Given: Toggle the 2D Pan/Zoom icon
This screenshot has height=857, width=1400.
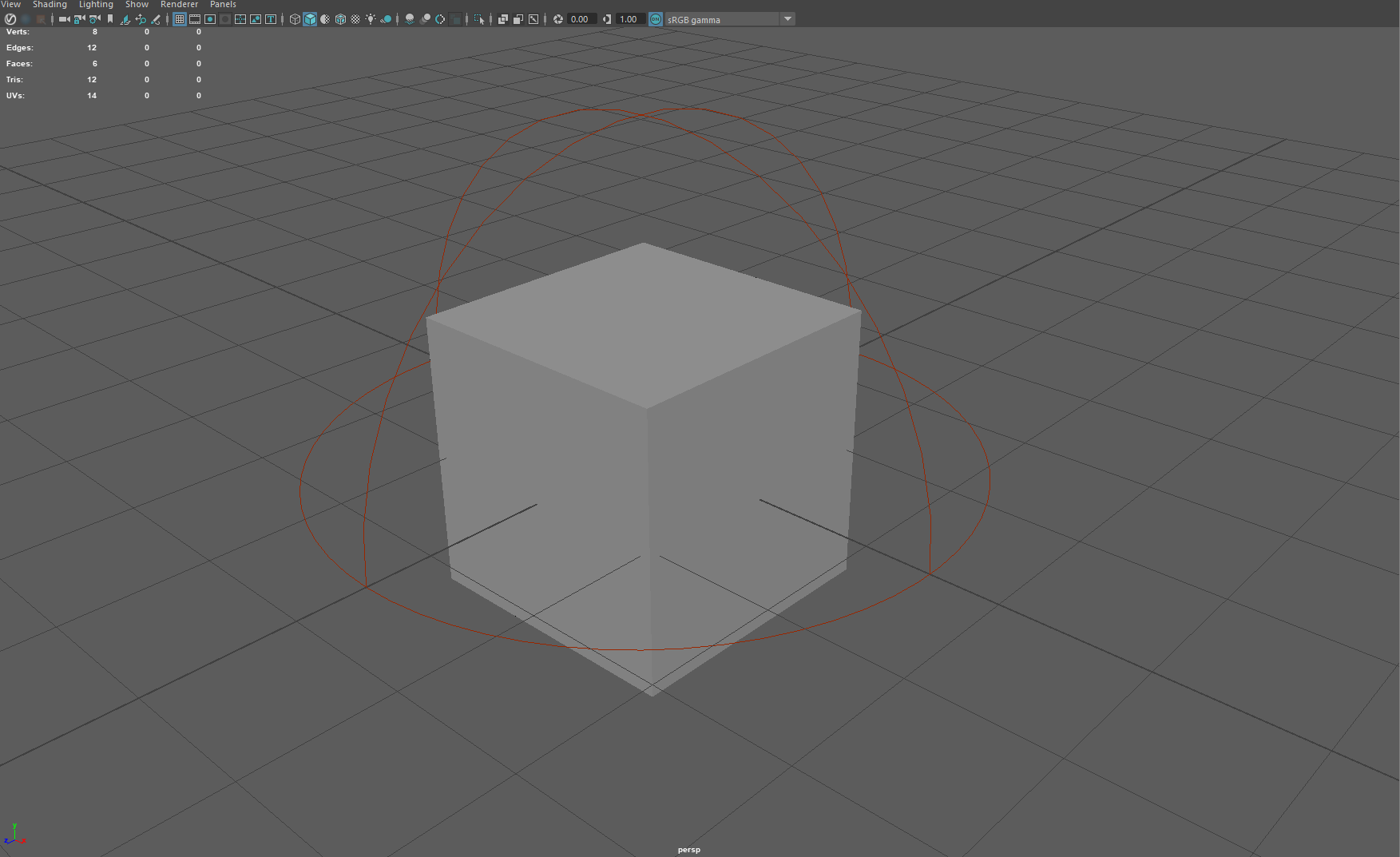Looking at the screenshot, I should [x=141, y=19].
